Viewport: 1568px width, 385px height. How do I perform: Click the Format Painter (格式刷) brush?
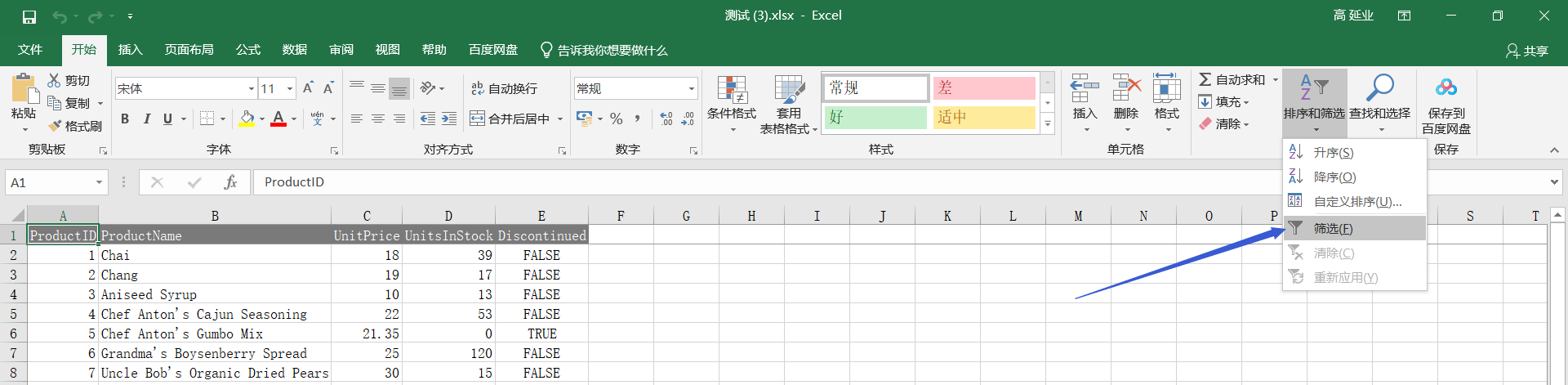tap(55, 126)
